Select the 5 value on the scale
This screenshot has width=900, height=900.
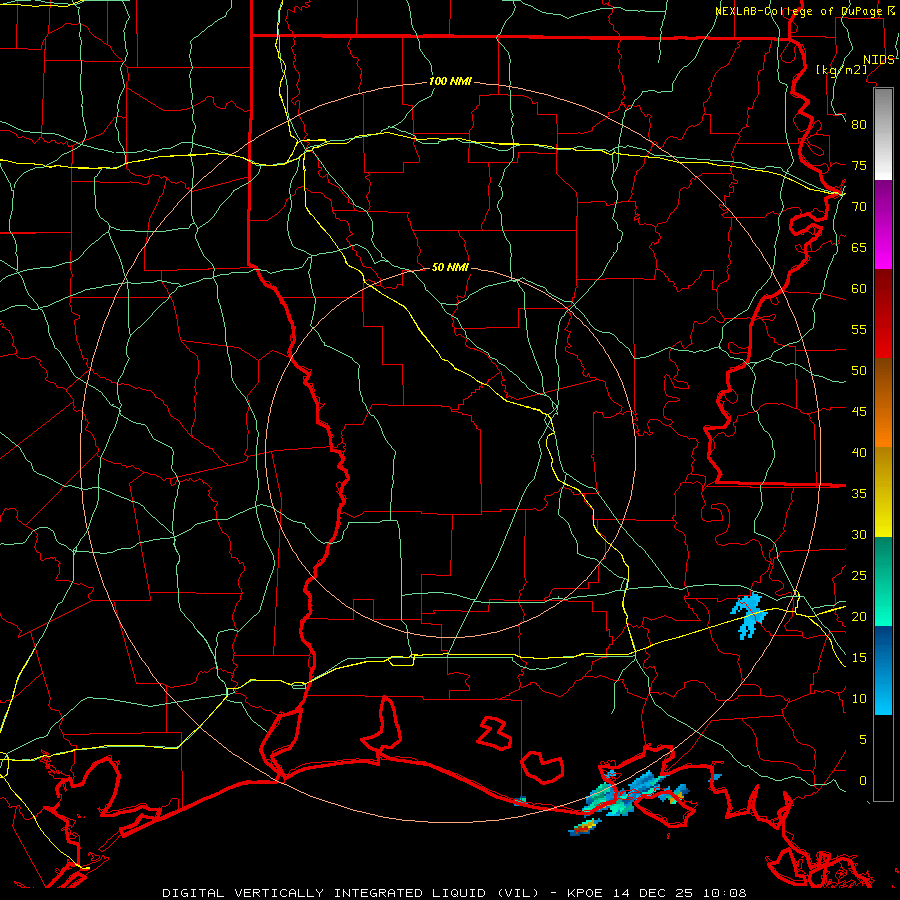[x=863, y=740]
